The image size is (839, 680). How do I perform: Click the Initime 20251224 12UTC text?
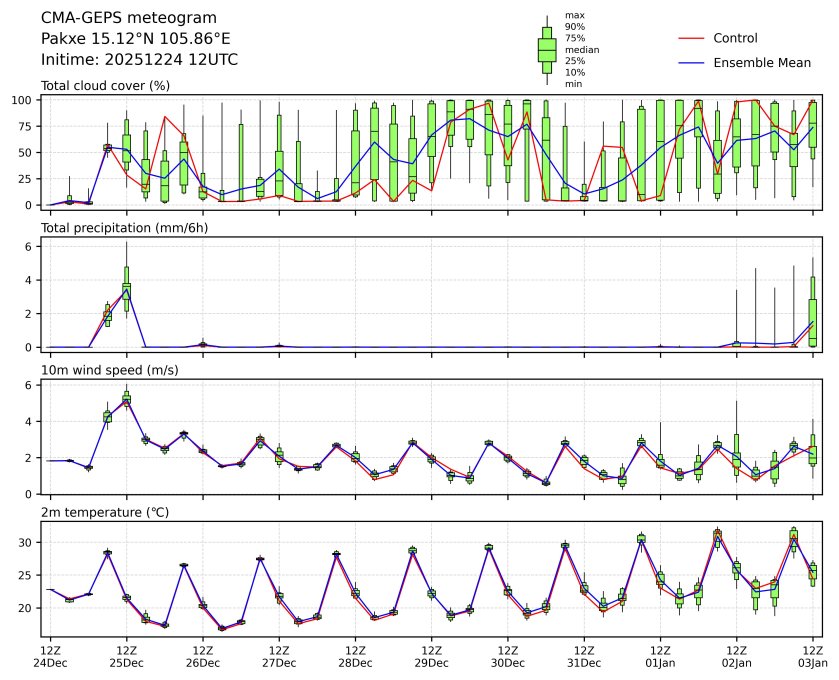pyautogui.click(x=139, y=60)
